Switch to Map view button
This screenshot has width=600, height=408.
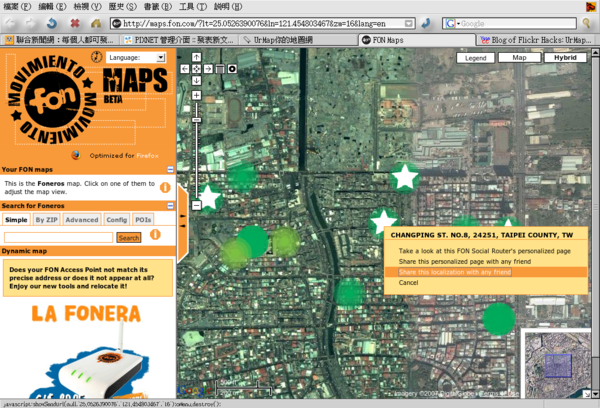coord(519,57)
